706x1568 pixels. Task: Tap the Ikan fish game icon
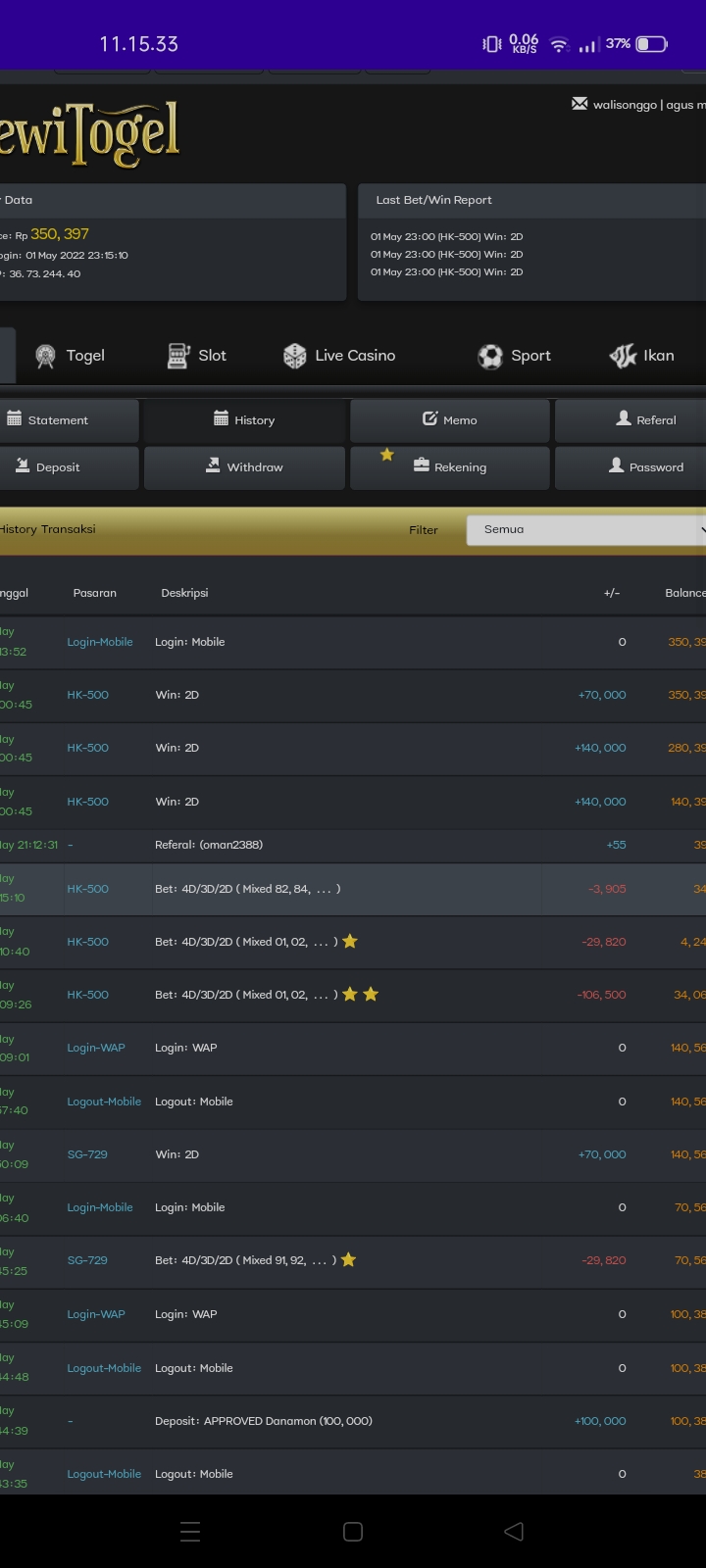click(623, 356)
